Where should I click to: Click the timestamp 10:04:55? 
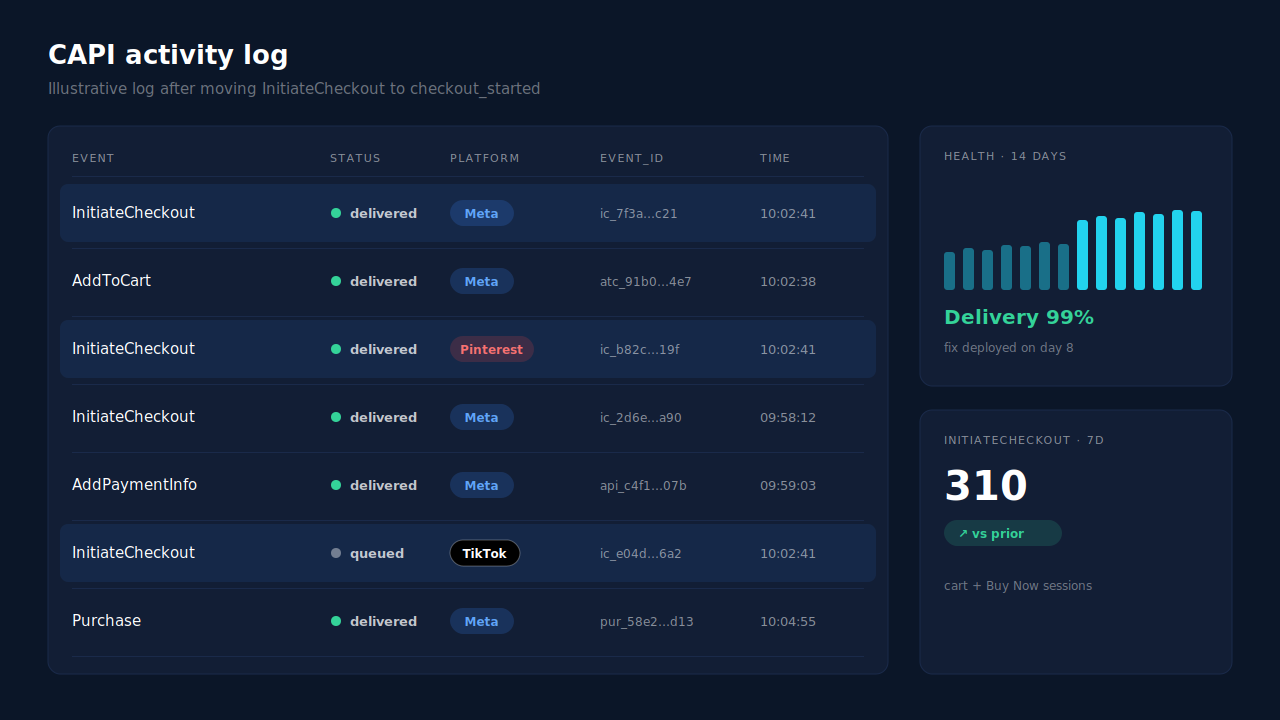[788, 621]
